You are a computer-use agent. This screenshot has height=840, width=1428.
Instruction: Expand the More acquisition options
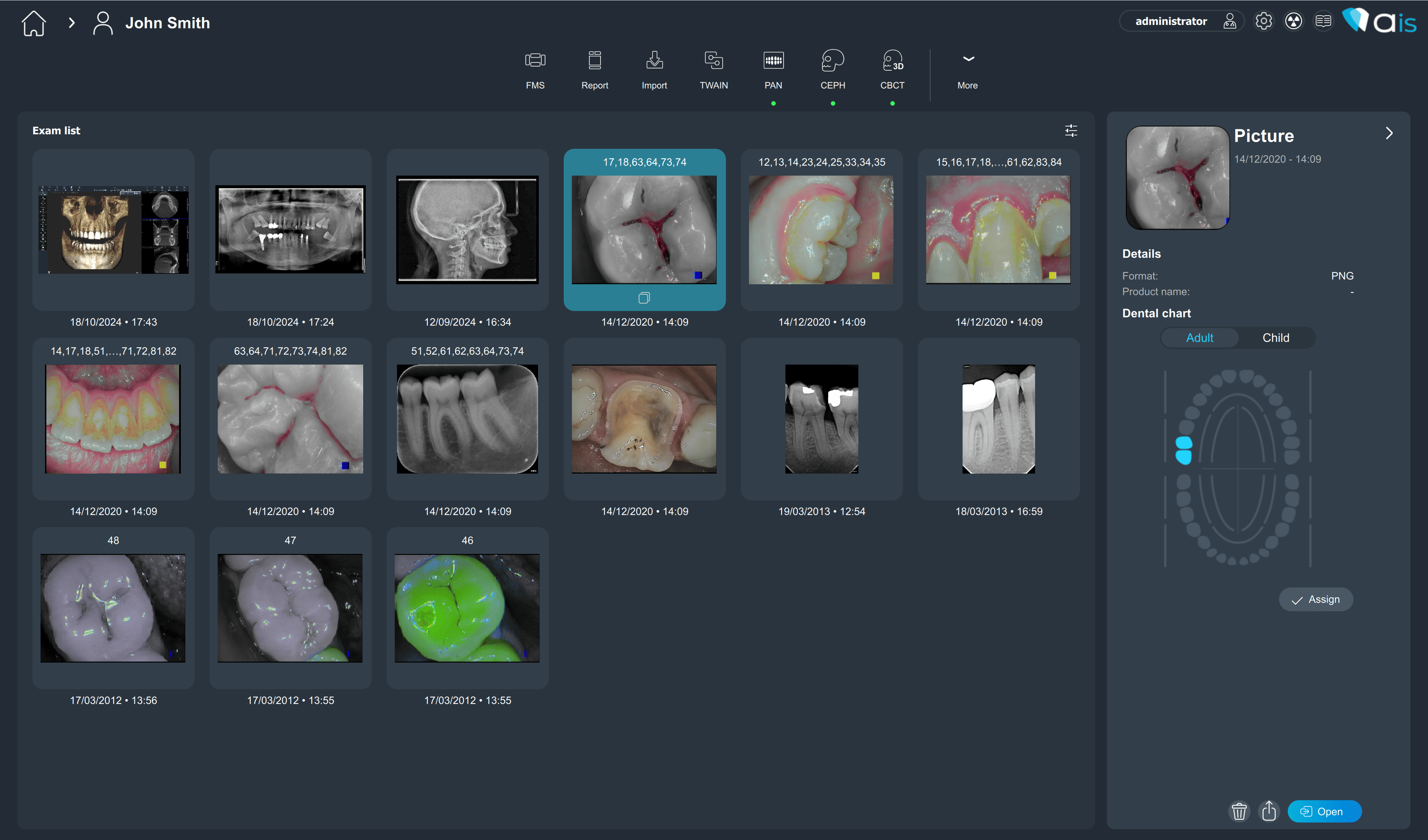pyautogui.click(x=967, y=70)
